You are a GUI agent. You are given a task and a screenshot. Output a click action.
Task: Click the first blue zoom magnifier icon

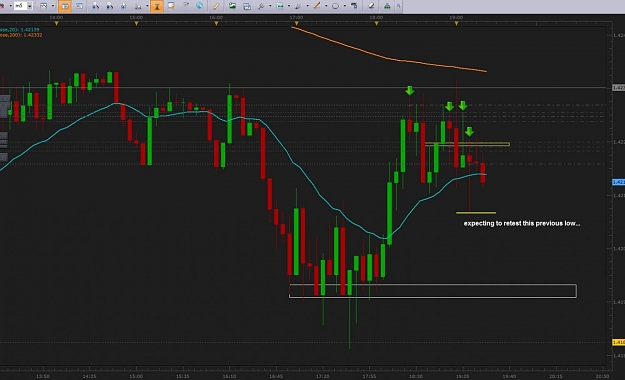(x=95, y=6)
